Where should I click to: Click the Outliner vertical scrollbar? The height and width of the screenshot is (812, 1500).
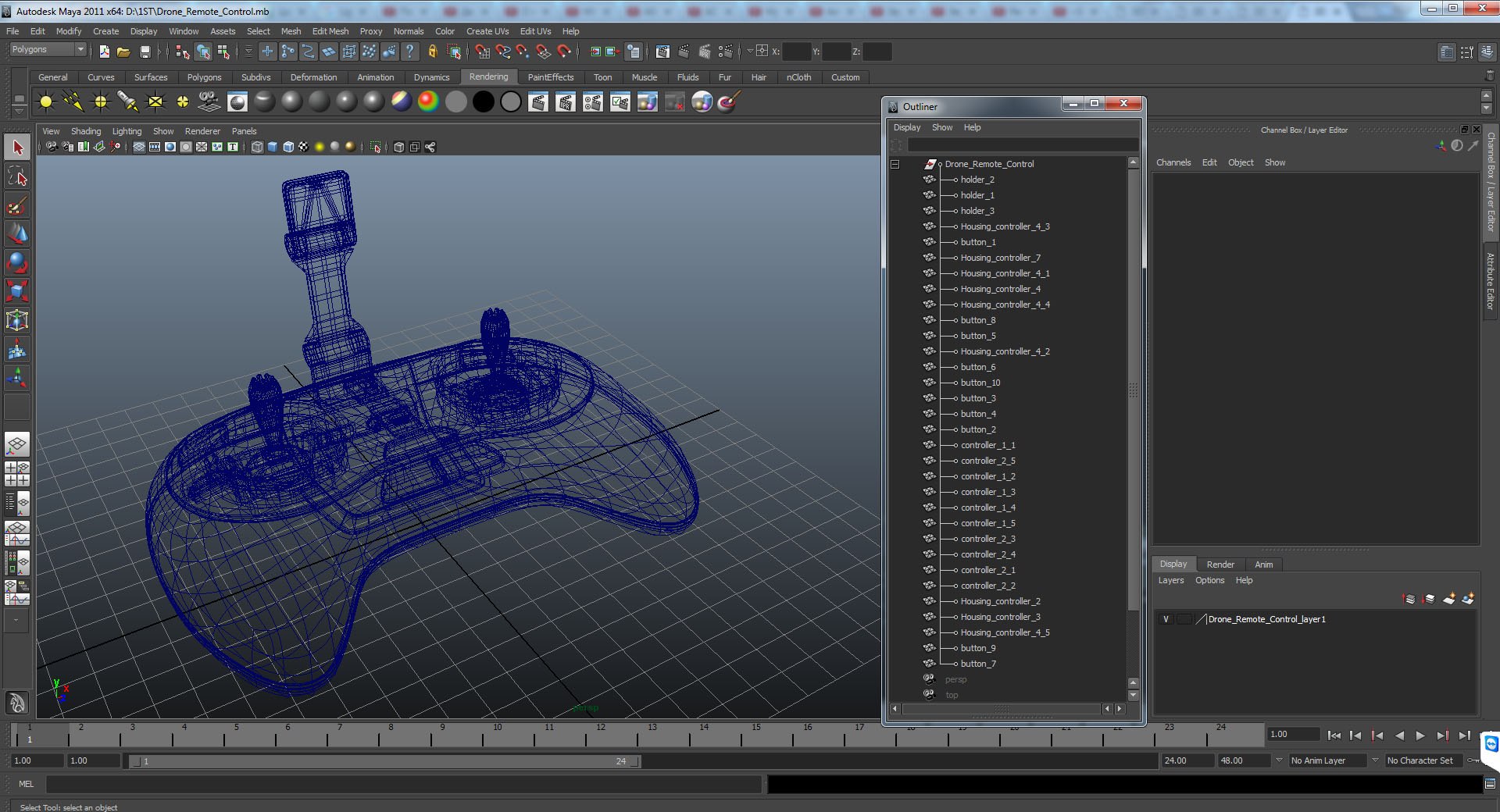click(x=1134, y=389)
